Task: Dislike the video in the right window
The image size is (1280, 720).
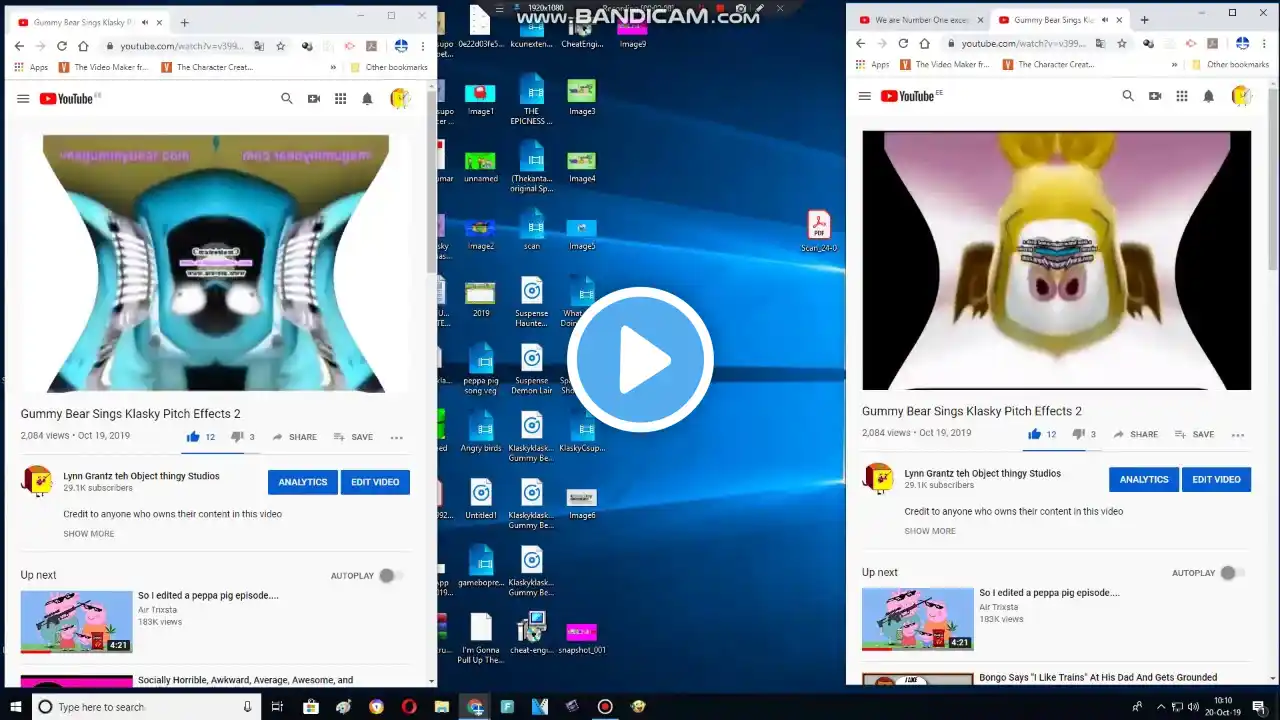Action: point(1078,434)
